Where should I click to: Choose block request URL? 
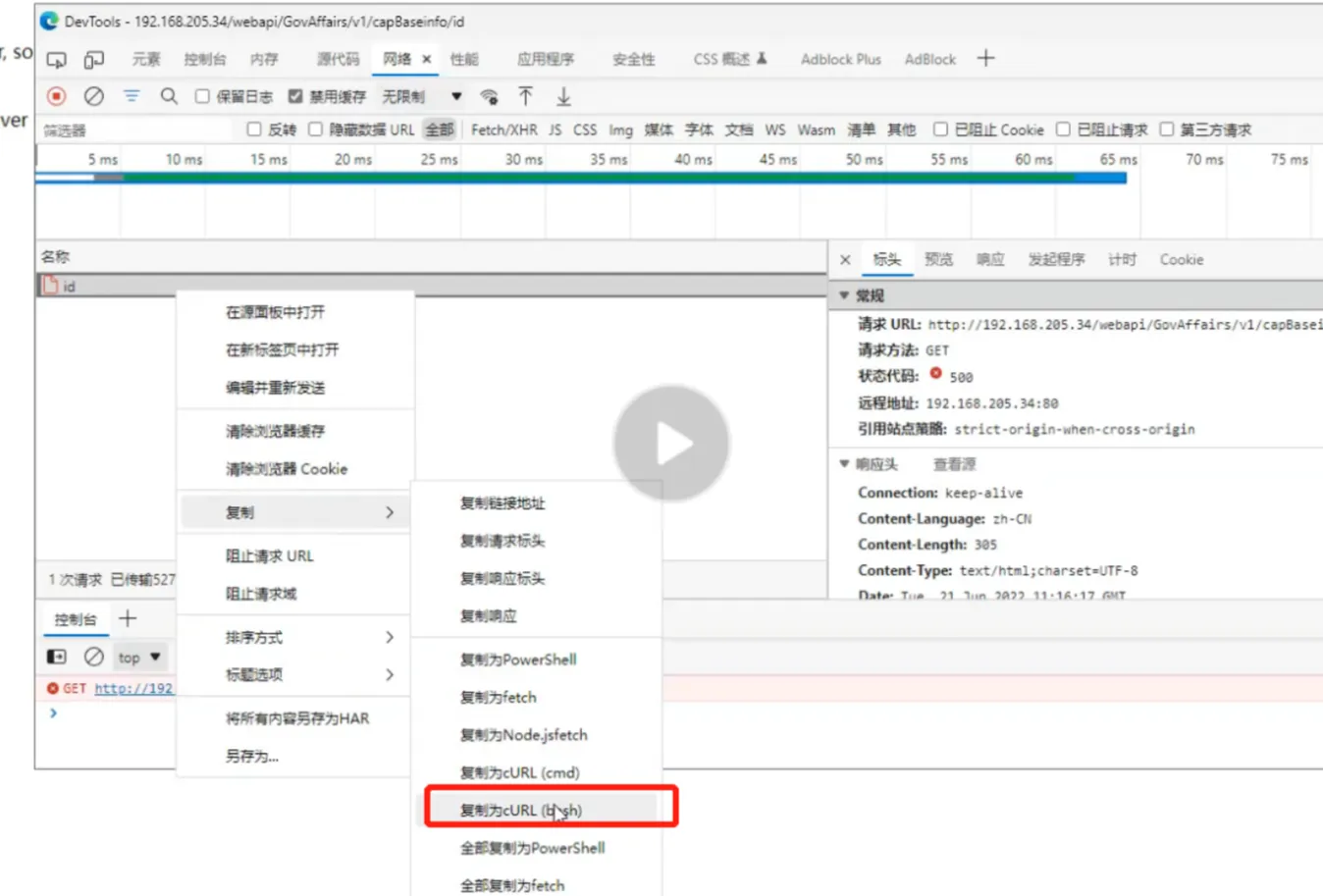pyautogui.click(x=270, y=555)
